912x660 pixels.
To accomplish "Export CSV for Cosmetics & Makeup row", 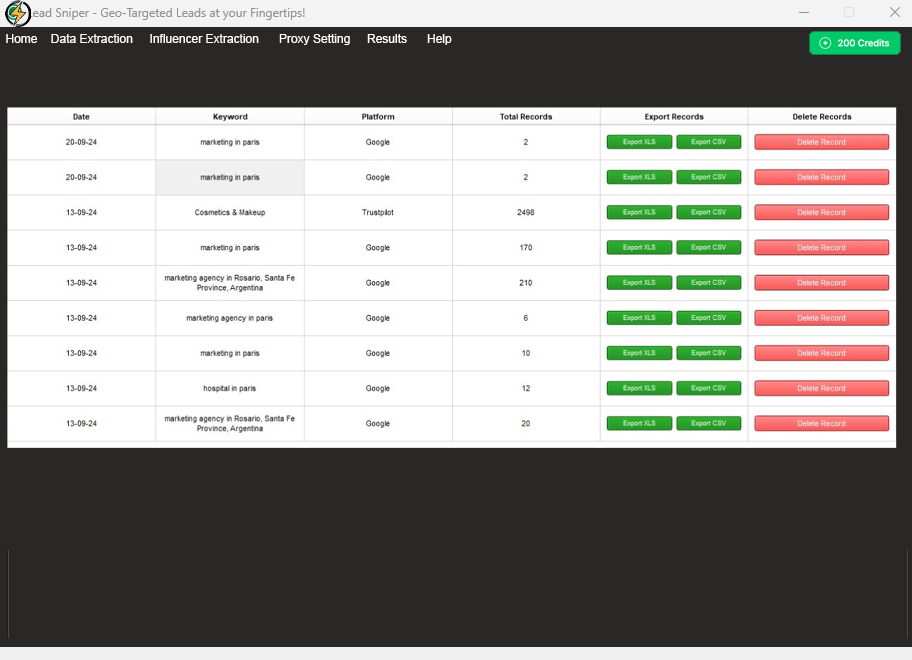I will tap(708, 212).
